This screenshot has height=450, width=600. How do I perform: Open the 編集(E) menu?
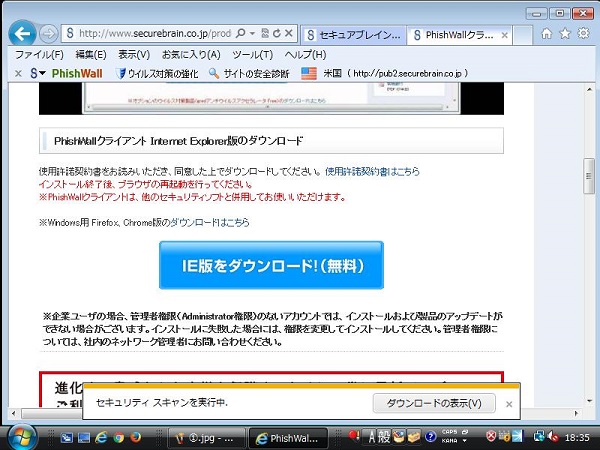[x=91, y=55]
